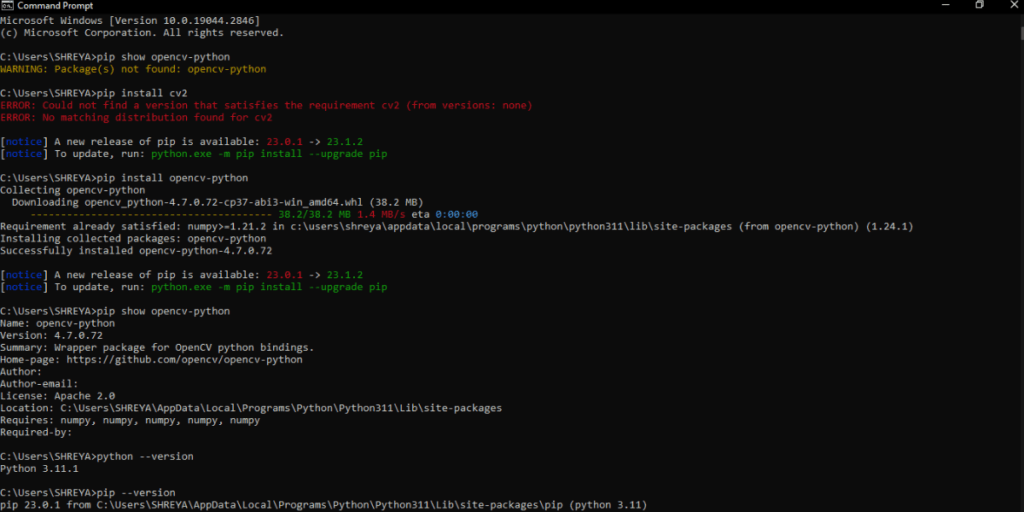Click "Requires: numpy, numpy, numpy, numpy, numpy" line
Screen dimensions: 1024x512
[130, 421]
